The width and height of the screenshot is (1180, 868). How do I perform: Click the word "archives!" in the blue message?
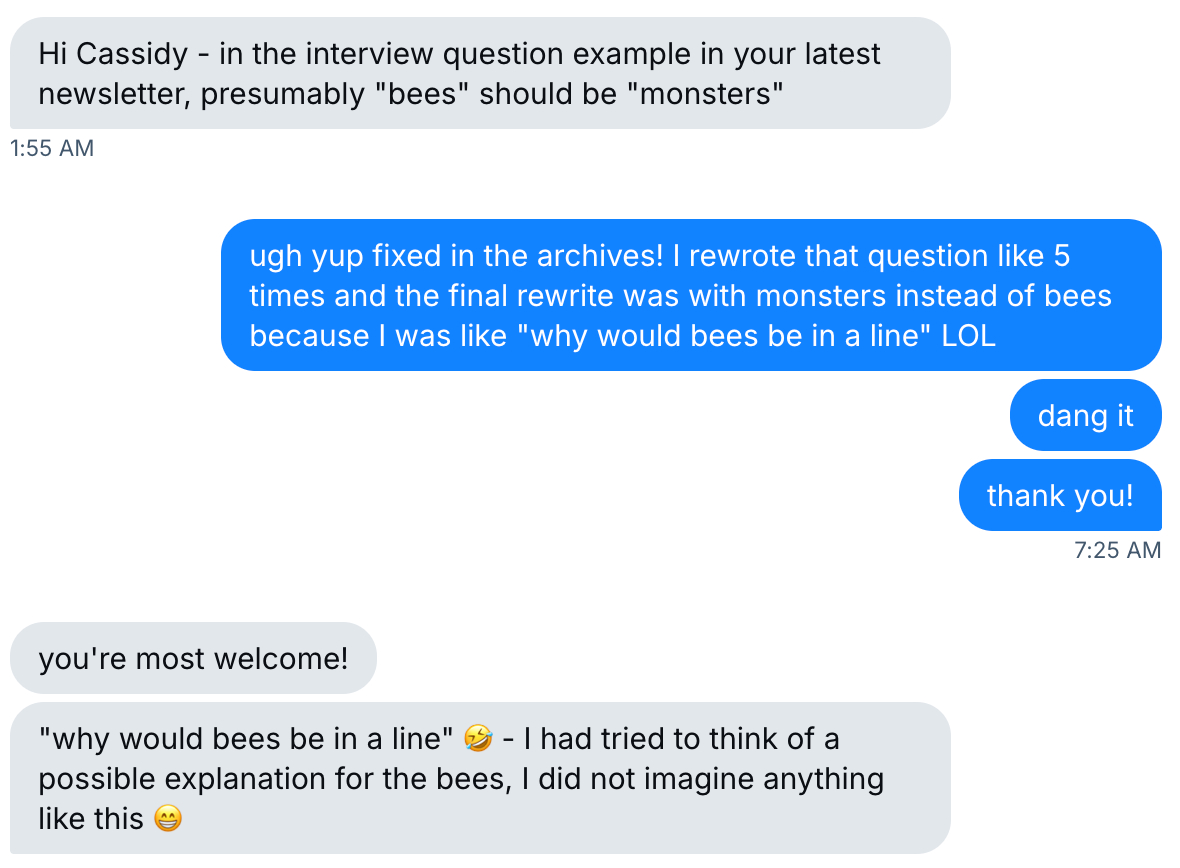click(x=600, y=256)
